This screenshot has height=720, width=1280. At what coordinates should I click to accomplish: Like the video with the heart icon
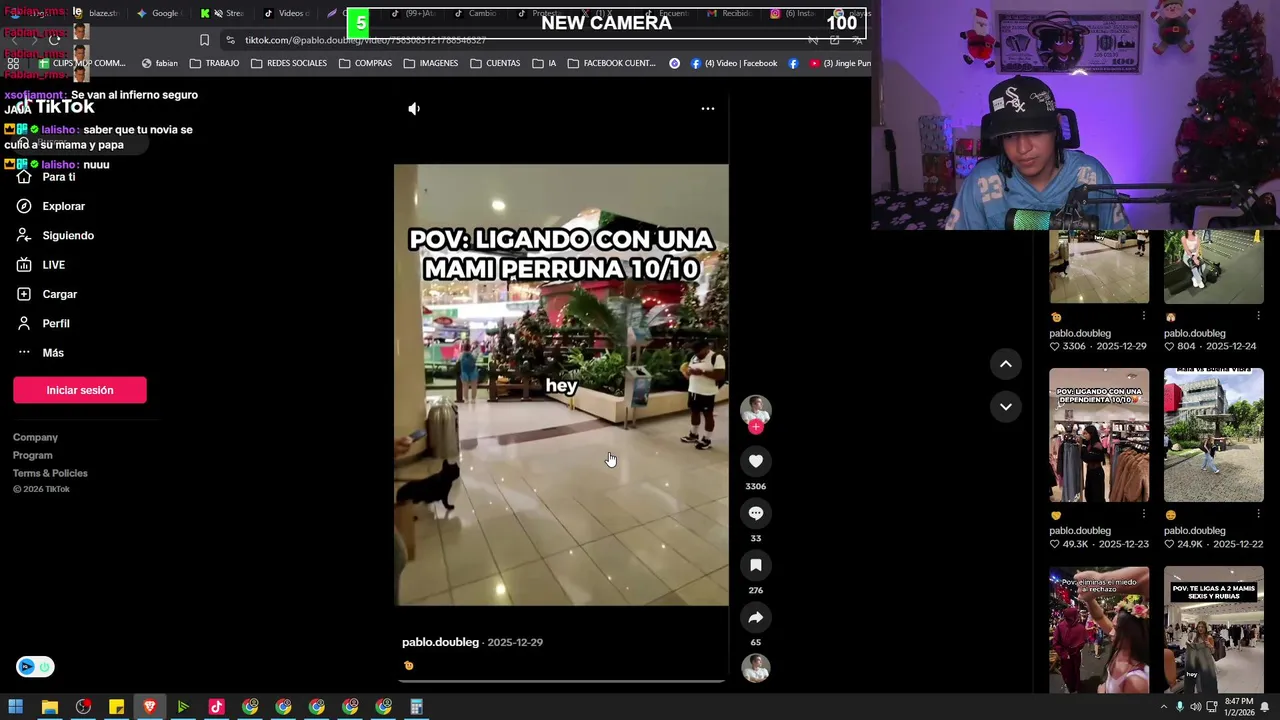756,461
